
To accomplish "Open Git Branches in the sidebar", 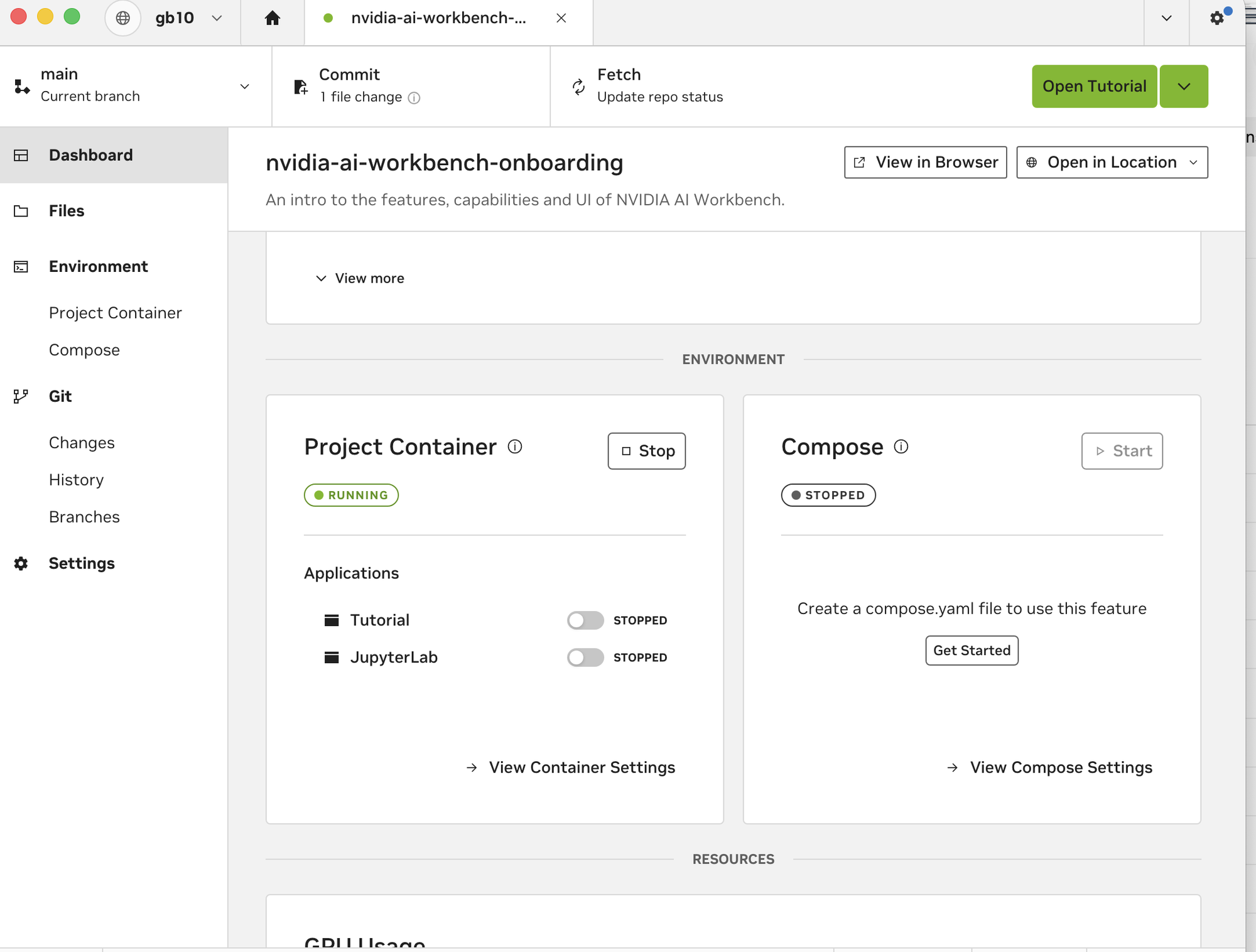I will tap(84, 517).
